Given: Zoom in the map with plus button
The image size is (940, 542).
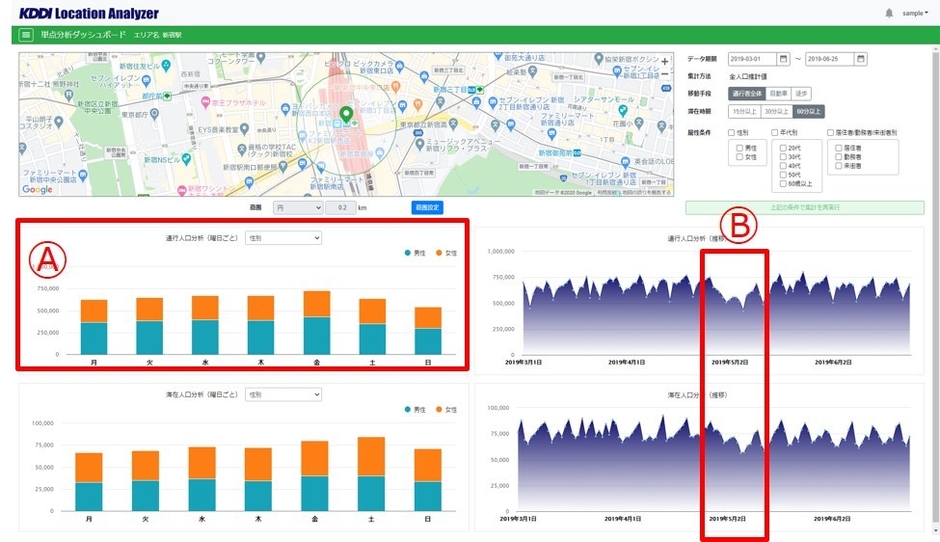Looking at the screenshot, I should 665,62.
